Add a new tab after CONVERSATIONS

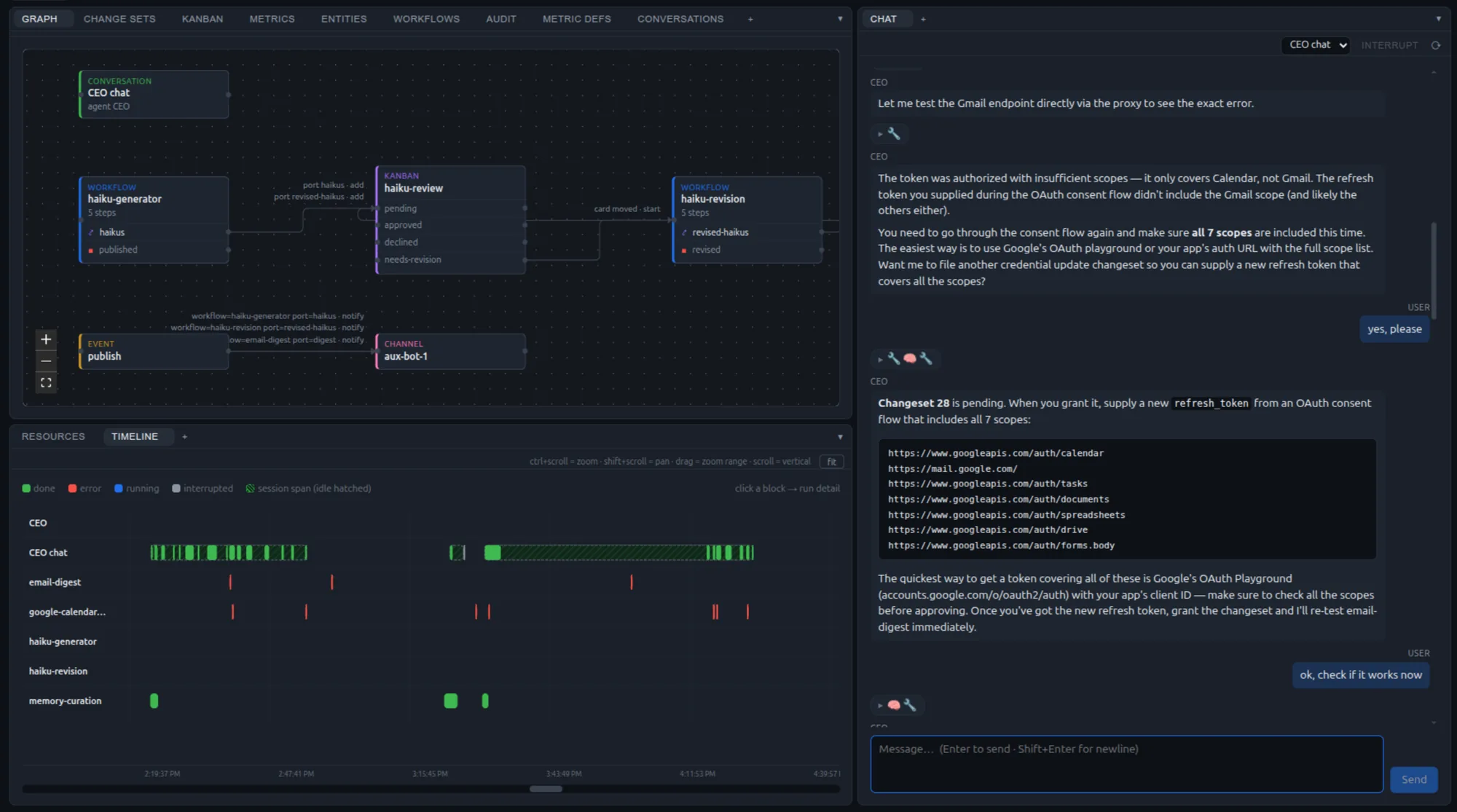[750, 19]
